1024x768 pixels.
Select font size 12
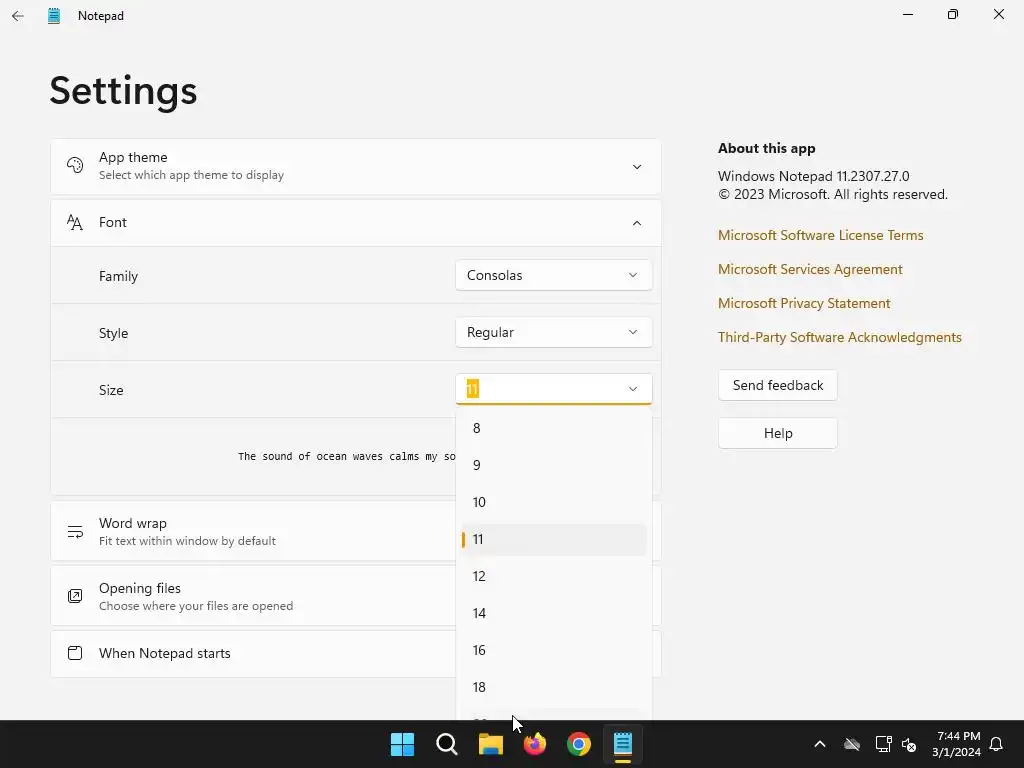tap(554, 576)
